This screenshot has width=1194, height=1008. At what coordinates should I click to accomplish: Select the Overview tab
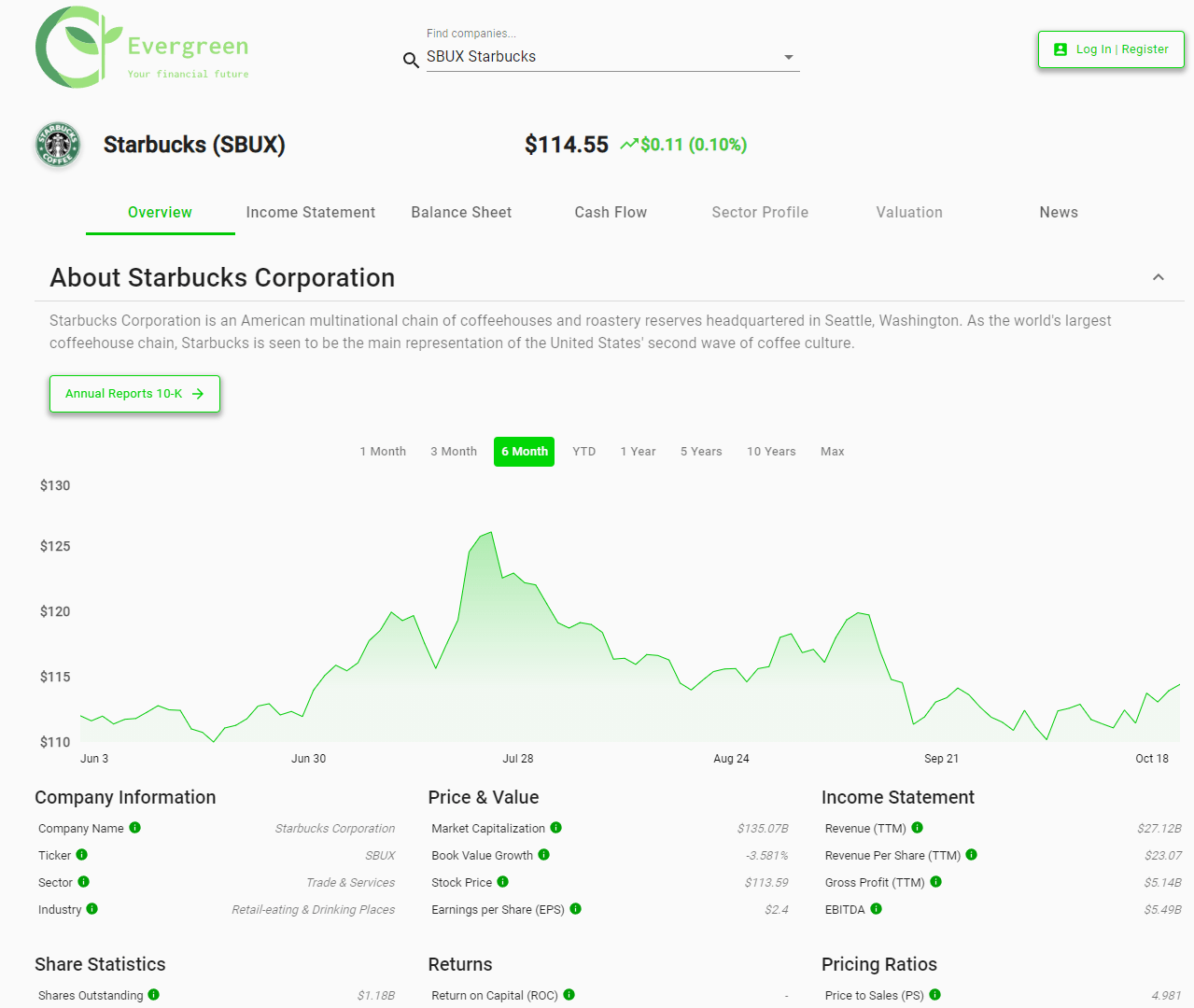pos(161,213)
